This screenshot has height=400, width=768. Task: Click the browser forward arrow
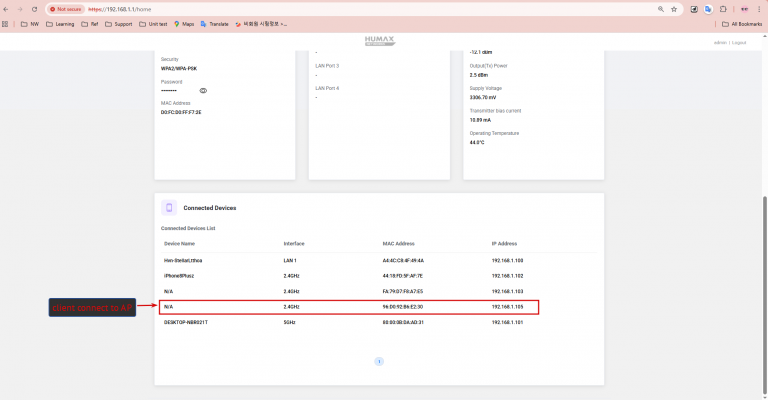pos(20,9)
